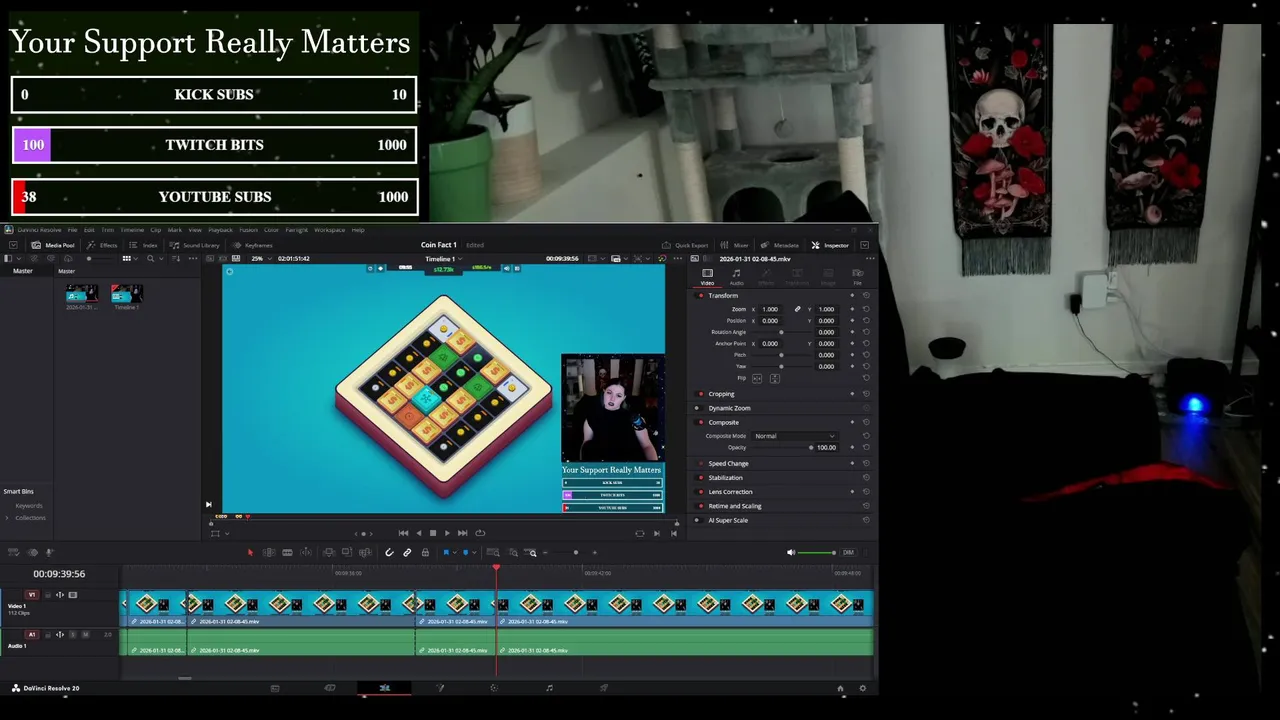Switch to the File tab in Inspector
This screenshot has width=1280, height=720.
tap(857, 276)
